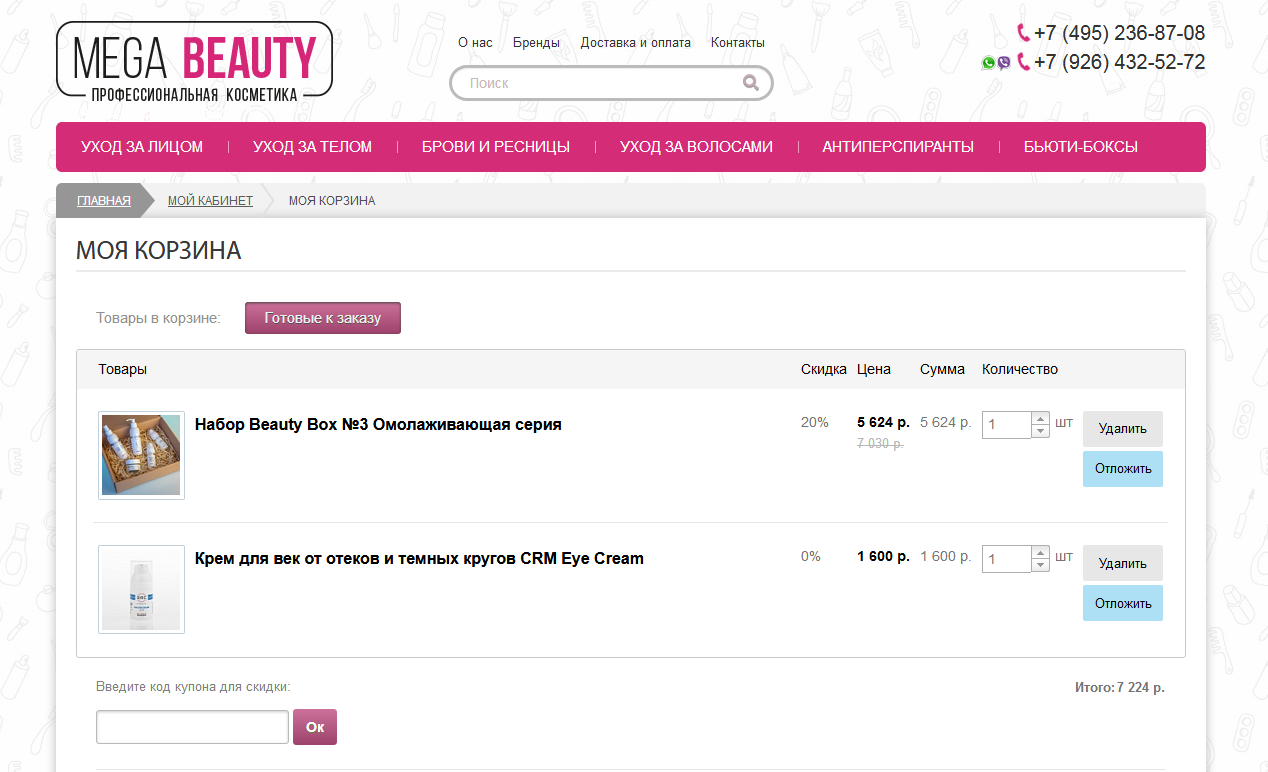Postpone the Beauty Box №3 item
Screen dimensions: 1268x772
click(x=1123, y=469)
